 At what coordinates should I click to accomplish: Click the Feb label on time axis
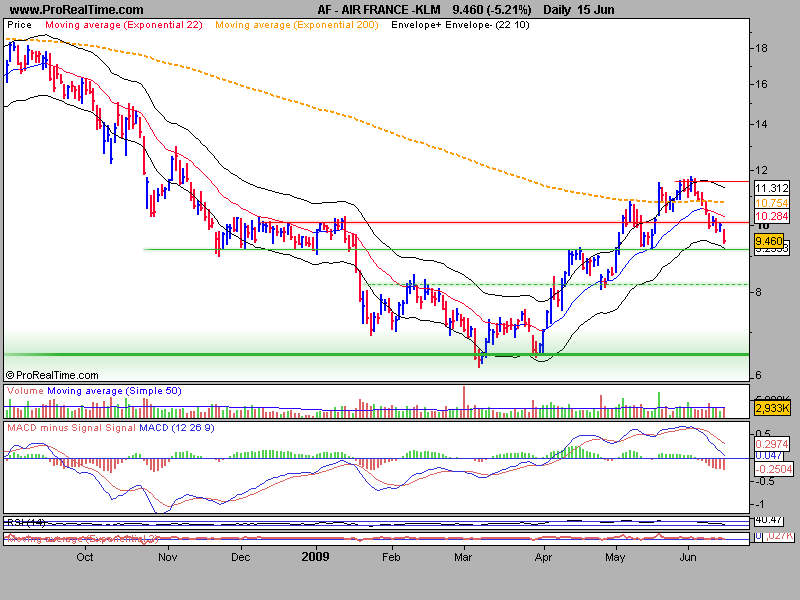(x=391, y=557)
